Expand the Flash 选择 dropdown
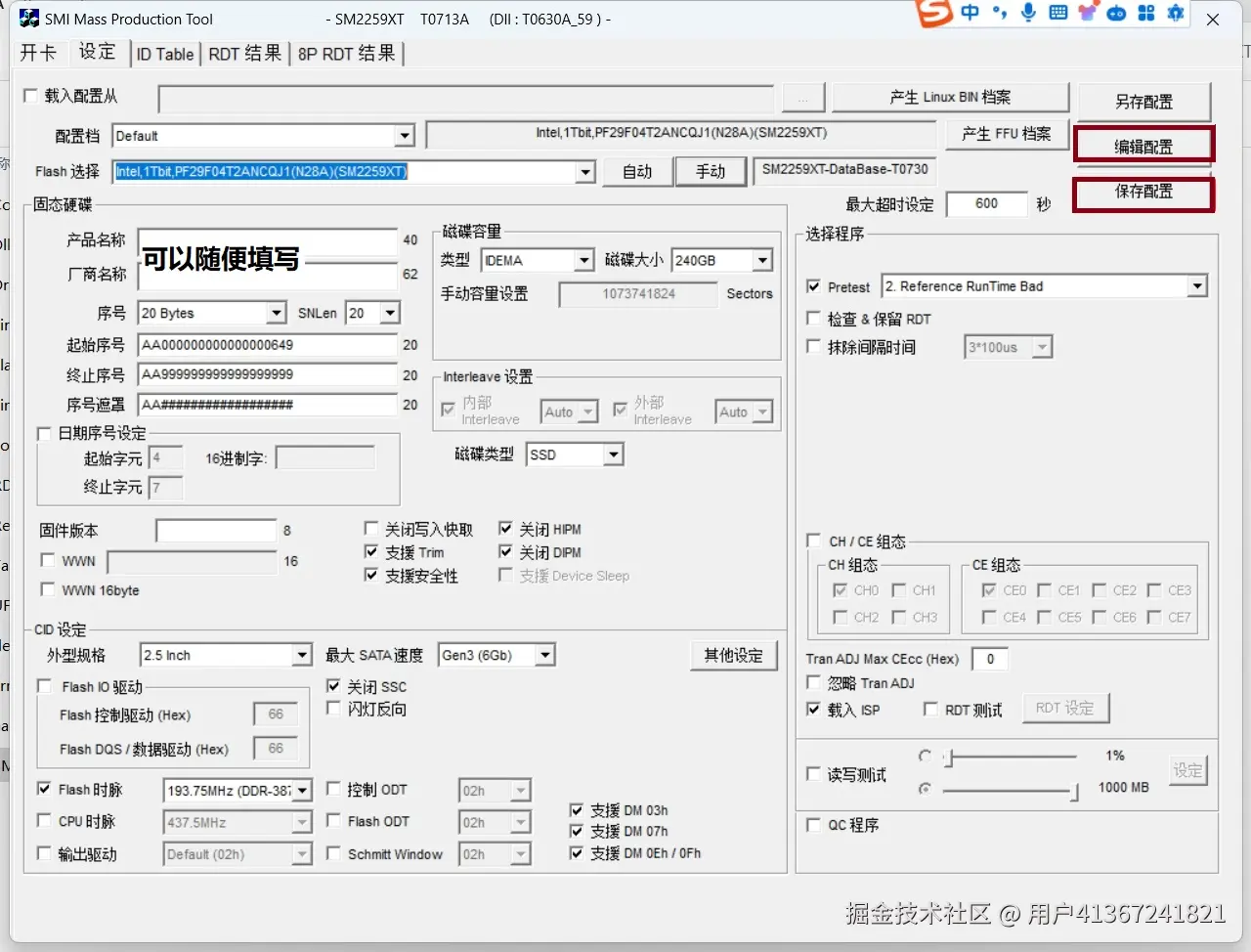1251x952 pixels. point(584,172)
